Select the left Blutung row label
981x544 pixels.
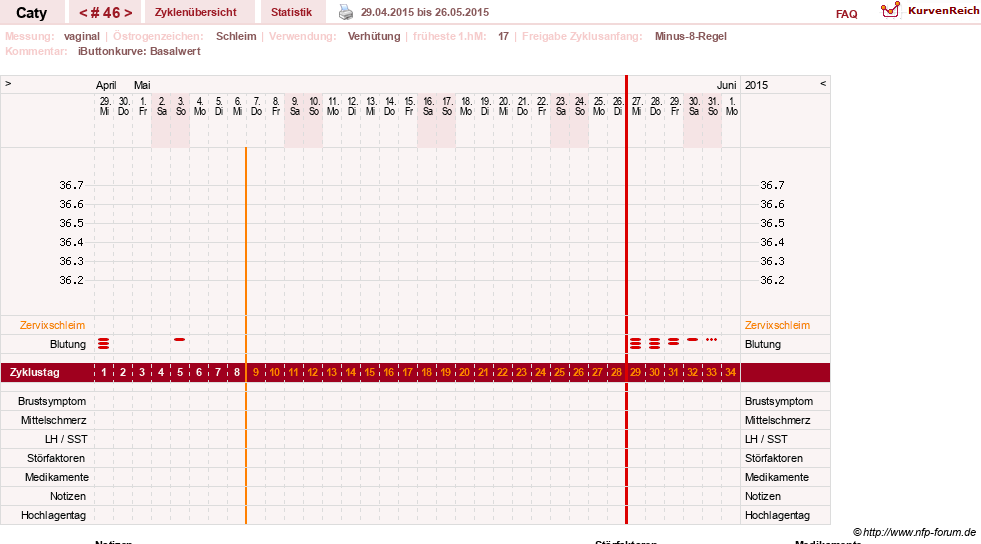68,345
